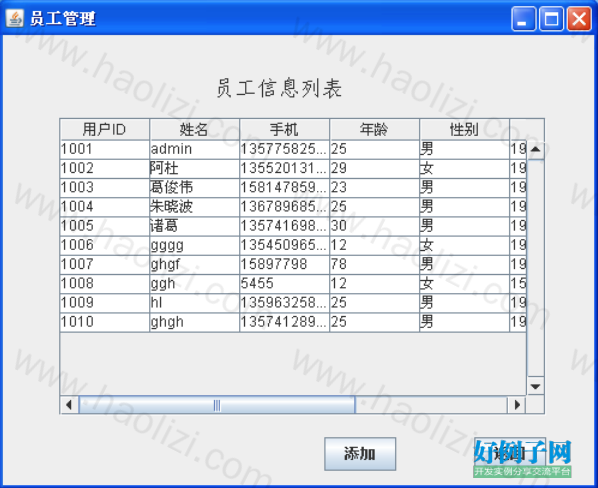Maximize the 员工管理 window
The width and height of the screenshot is (598, 488).
coord(551,18)
